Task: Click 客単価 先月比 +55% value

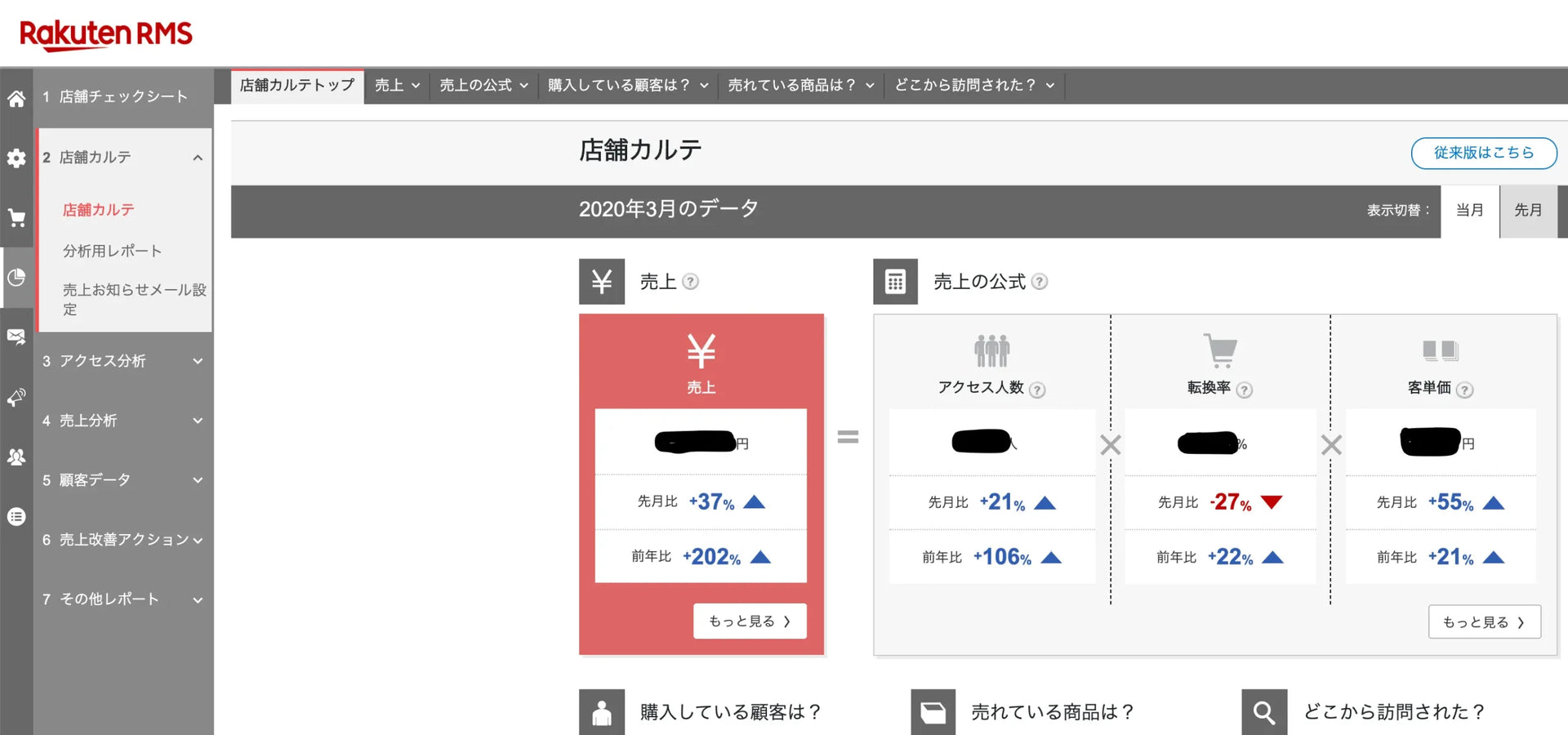Action: pyautogui.click(x=1450, y=502)
